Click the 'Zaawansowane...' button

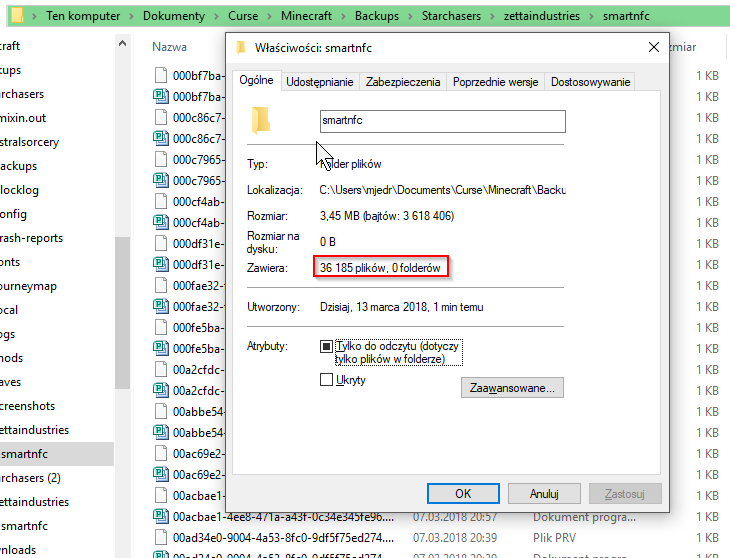(513, 387)
